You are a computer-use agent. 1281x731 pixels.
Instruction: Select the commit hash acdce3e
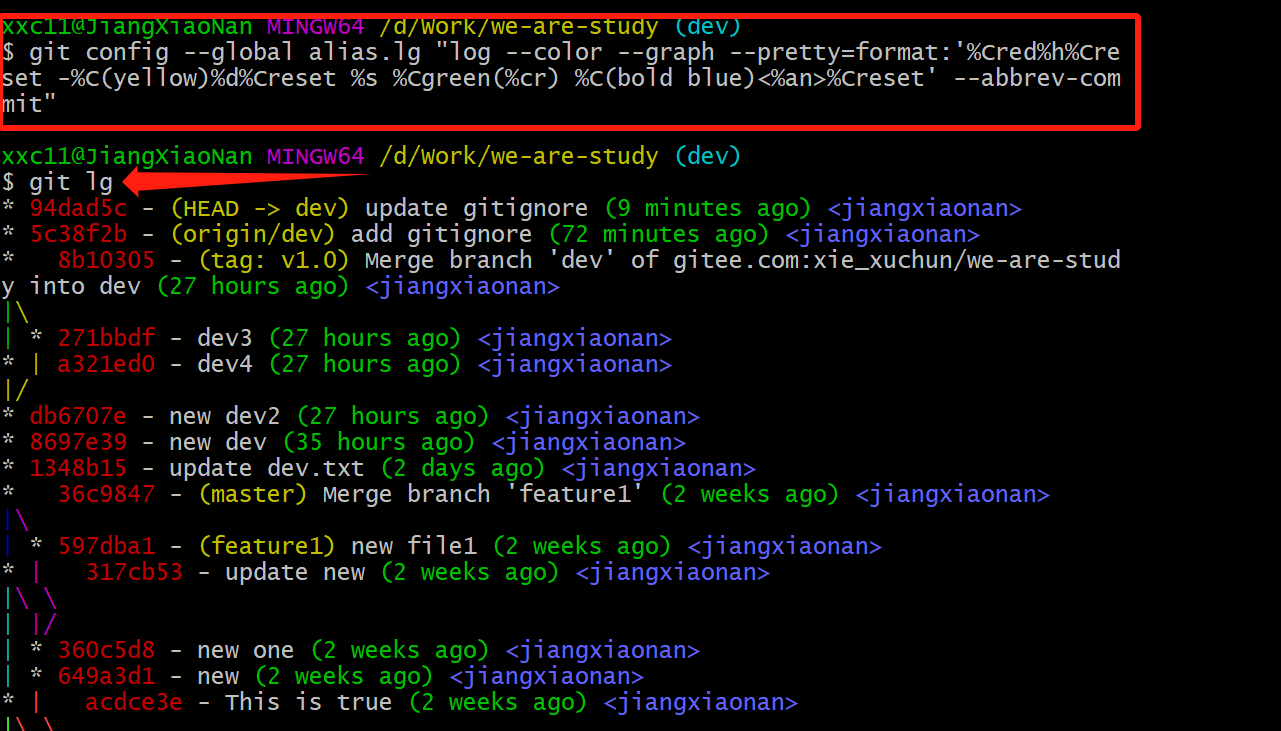point(134,702)
